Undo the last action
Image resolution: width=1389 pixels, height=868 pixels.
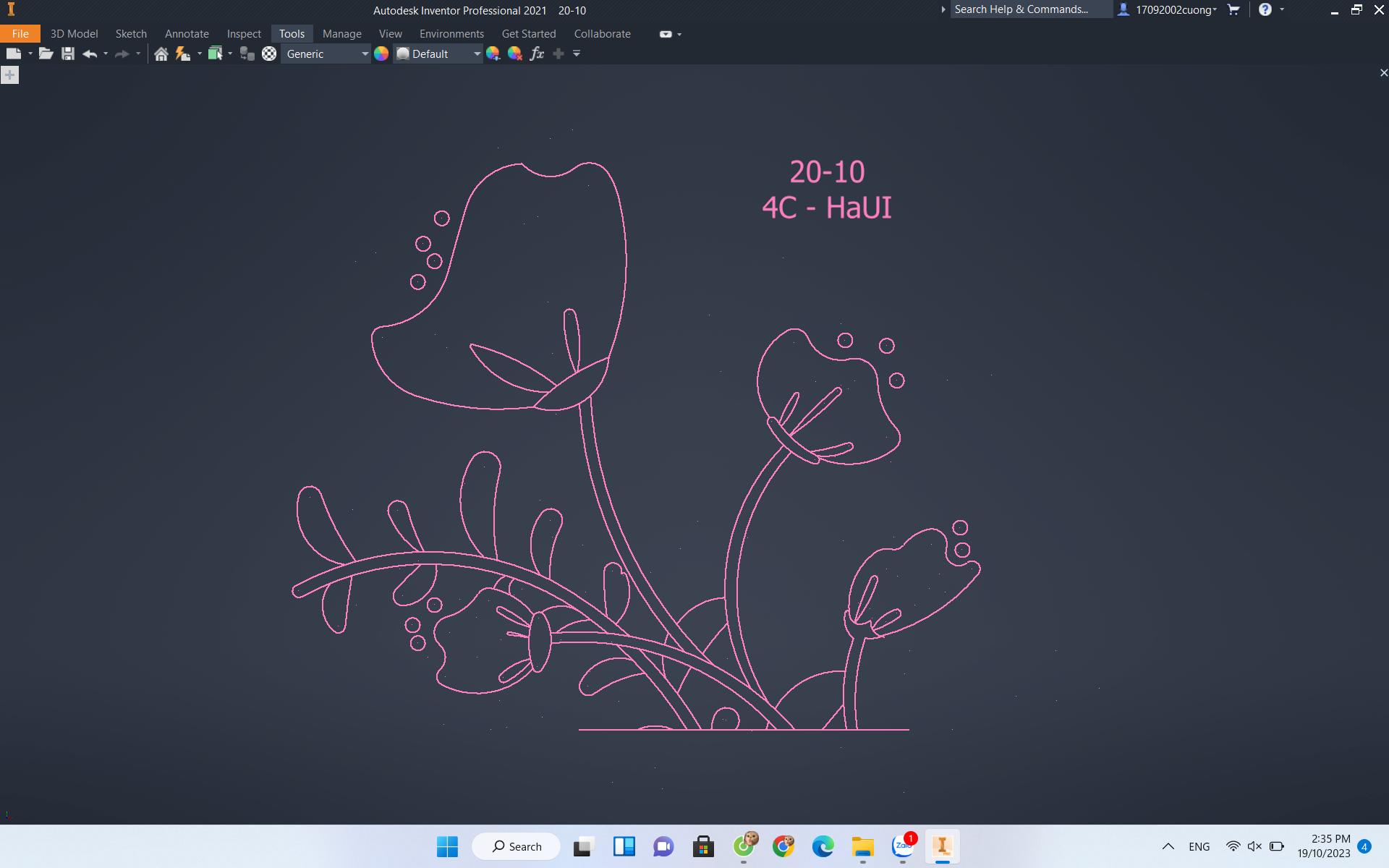coord(90,54)
